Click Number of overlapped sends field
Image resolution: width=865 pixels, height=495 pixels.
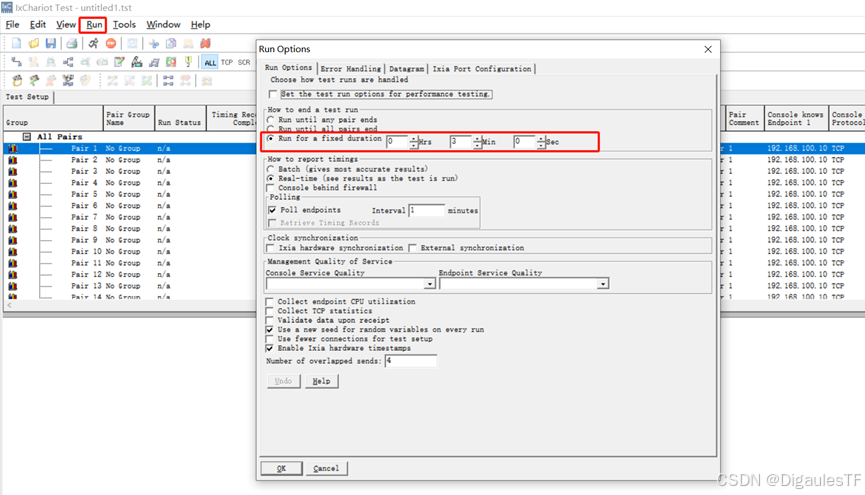(x=411, y=361)
